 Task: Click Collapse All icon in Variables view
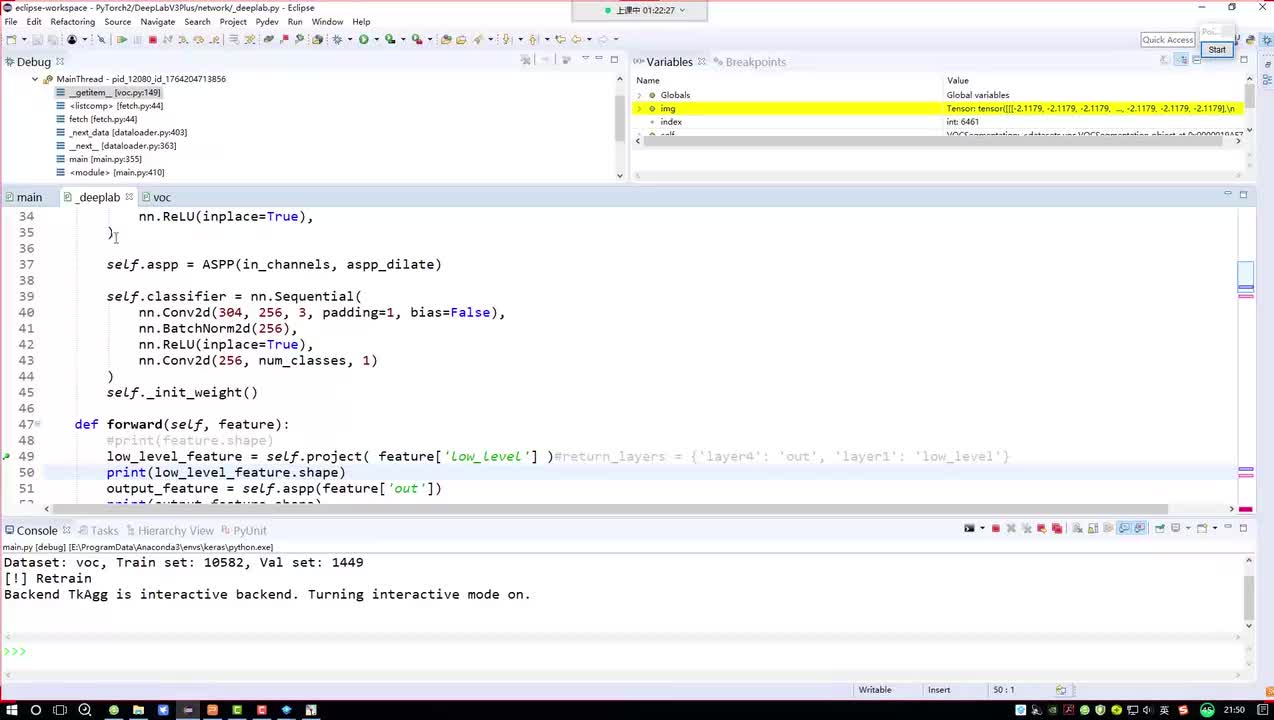[1197, 60]
